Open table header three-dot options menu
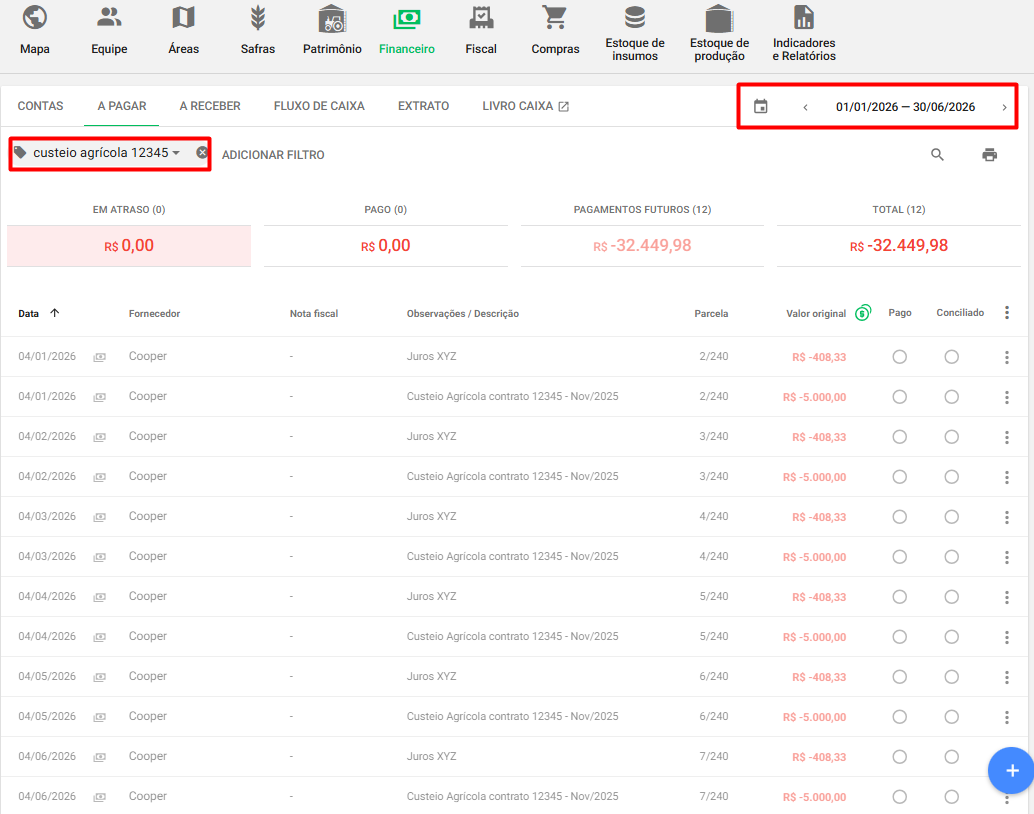This screenshot has height=814, width=1034. point(1006,313)
